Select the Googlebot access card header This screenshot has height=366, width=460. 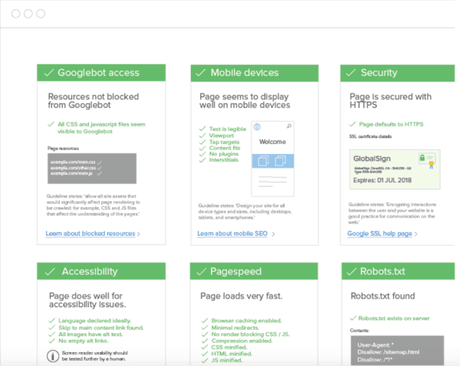coord(101,73)
